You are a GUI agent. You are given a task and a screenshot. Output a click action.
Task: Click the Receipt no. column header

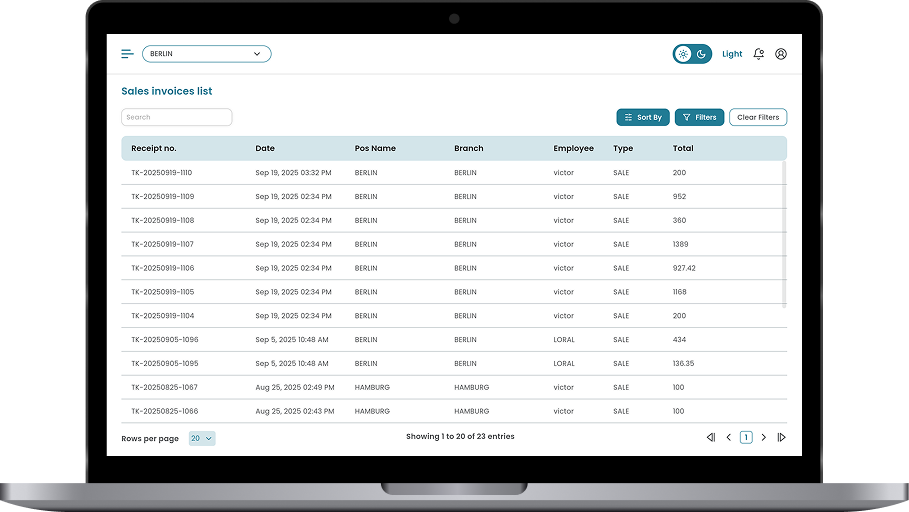154,148
